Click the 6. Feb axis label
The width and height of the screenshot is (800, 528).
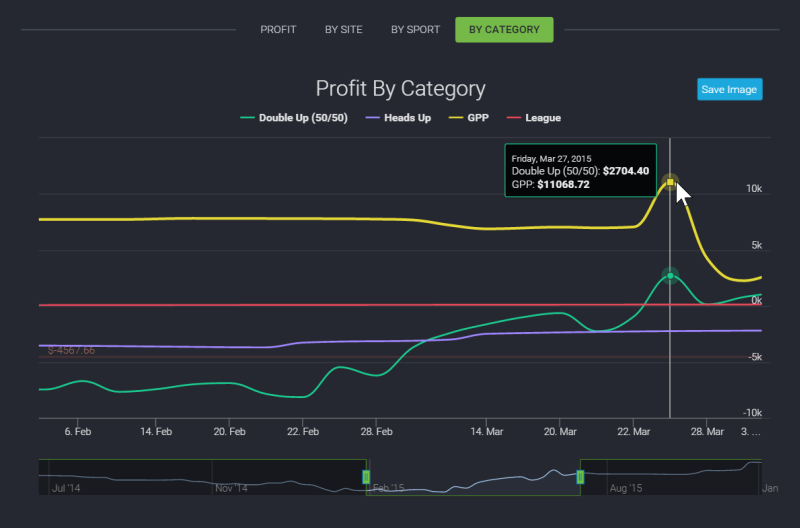point(78,432)
